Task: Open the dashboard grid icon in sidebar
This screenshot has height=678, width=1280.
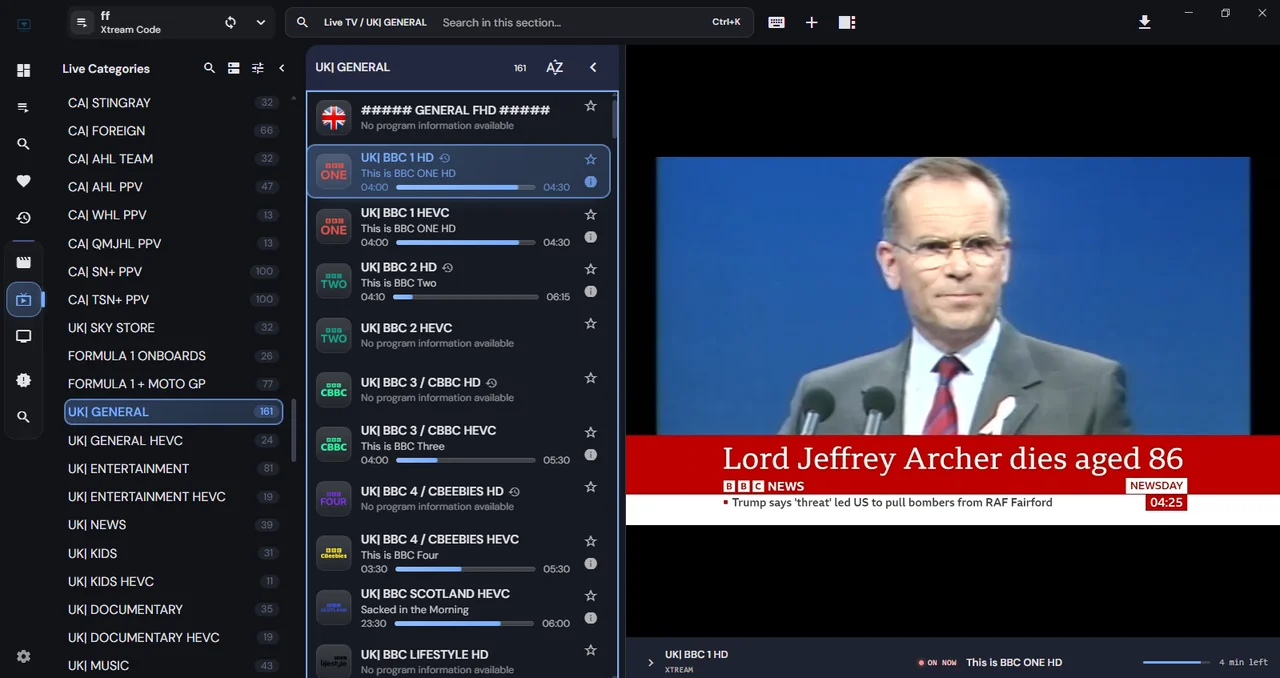Action: (23, 70)
